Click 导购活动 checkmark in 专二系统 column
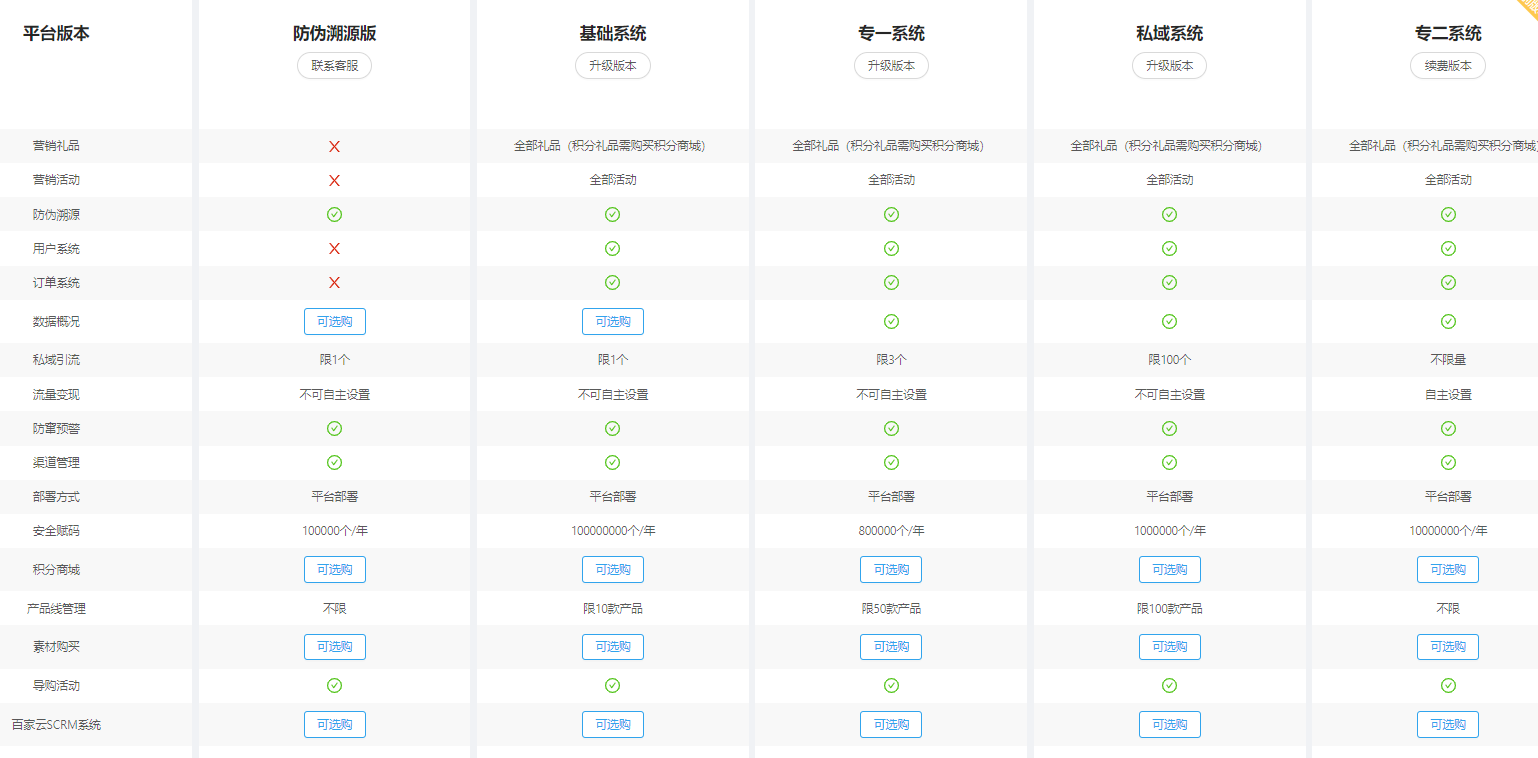The image size is (1538, 758). (x=1448, y=685)
